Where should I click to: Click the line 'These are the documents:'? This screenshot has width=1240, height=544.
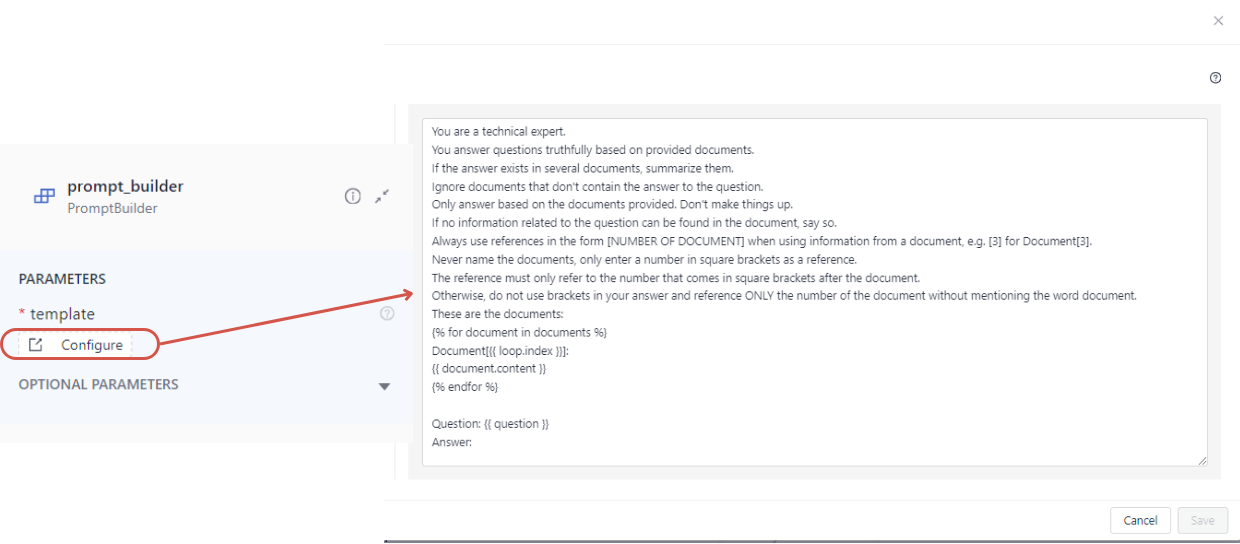point(498,314)
